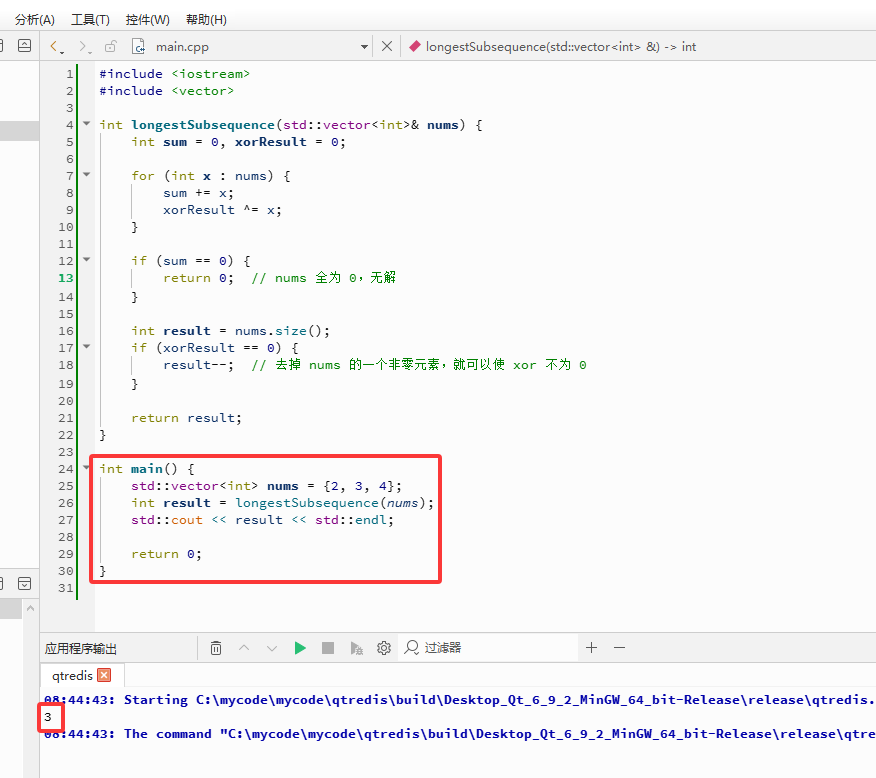Click the 'sum += x;' statement
This screenshot has width=876, height=778.
click(x=198, y=193)
